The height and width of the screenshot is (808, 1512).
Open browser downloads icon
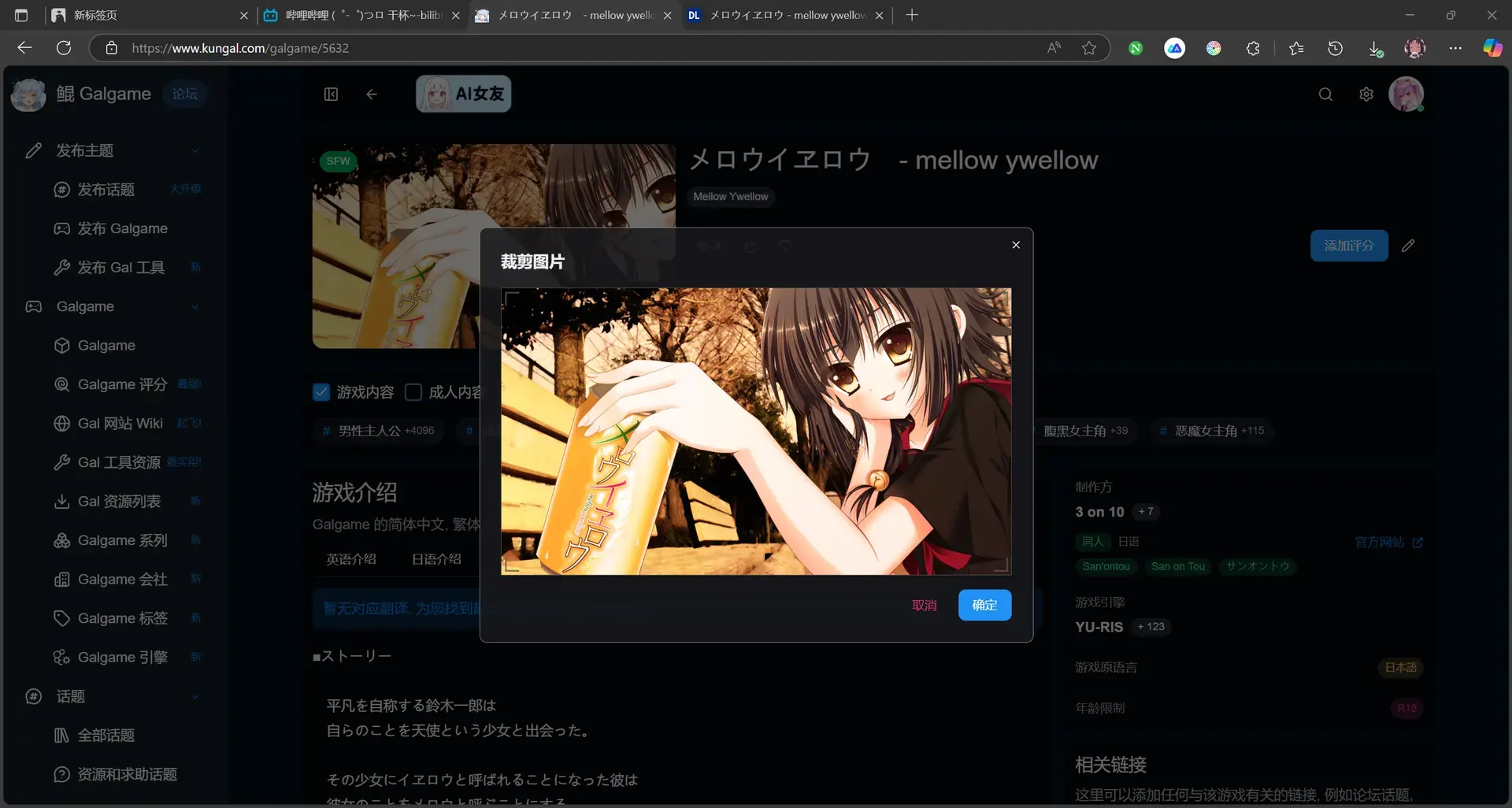pos(1375,48)
